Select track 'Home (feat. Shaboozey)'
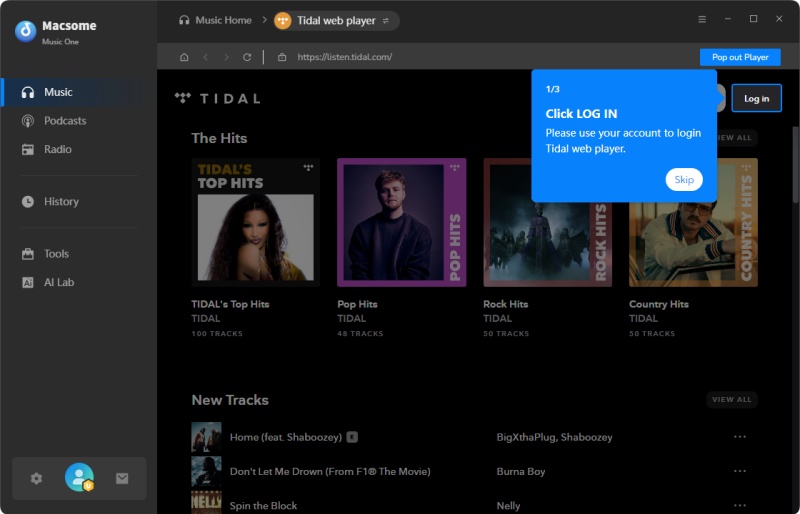The image size is (800, 514). [x=286, y=437]
